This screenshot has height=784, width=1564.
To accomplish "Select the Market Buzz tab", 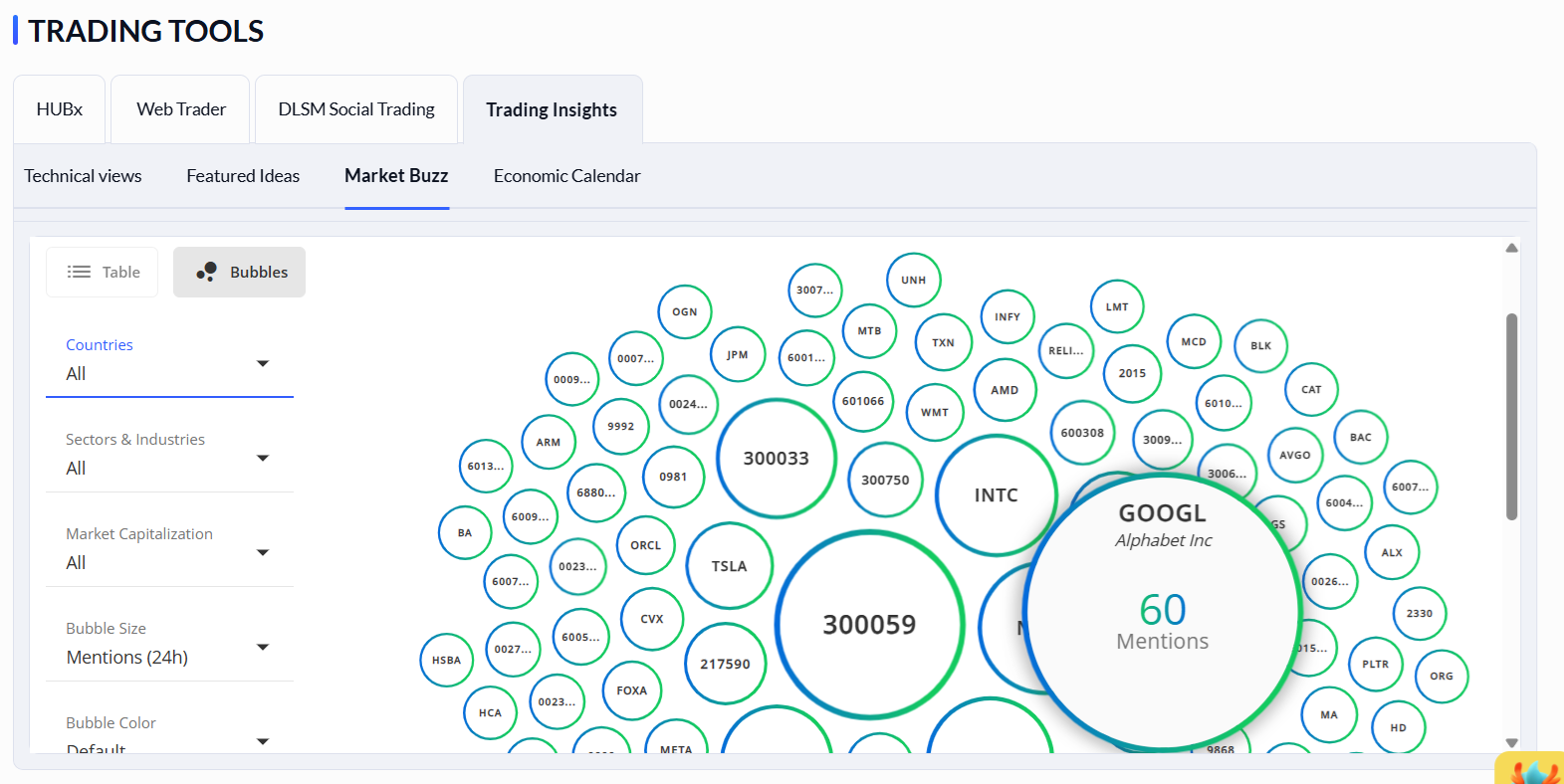I will click(x=396, y=176).
